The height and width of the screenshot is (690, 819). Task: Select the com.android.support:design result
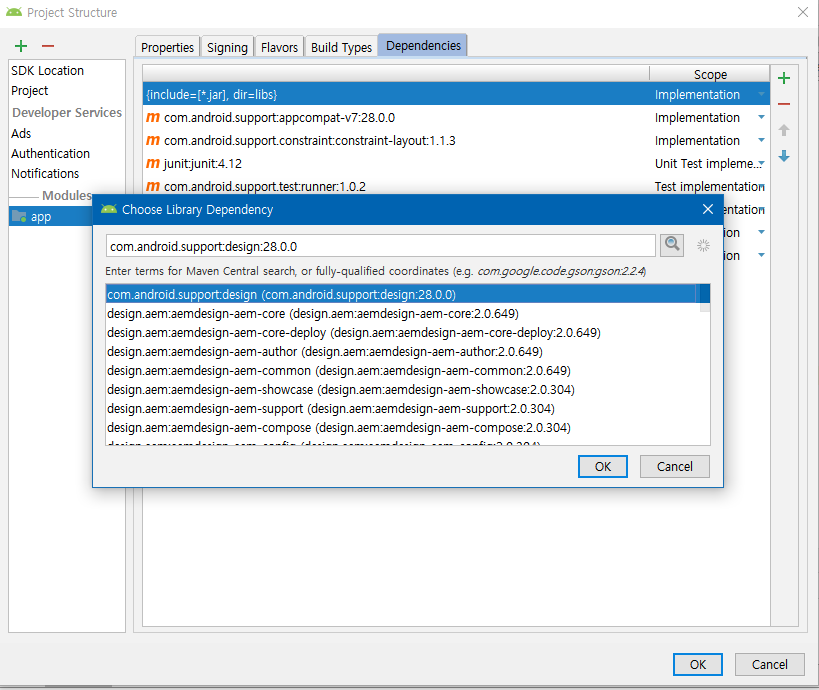401,294
